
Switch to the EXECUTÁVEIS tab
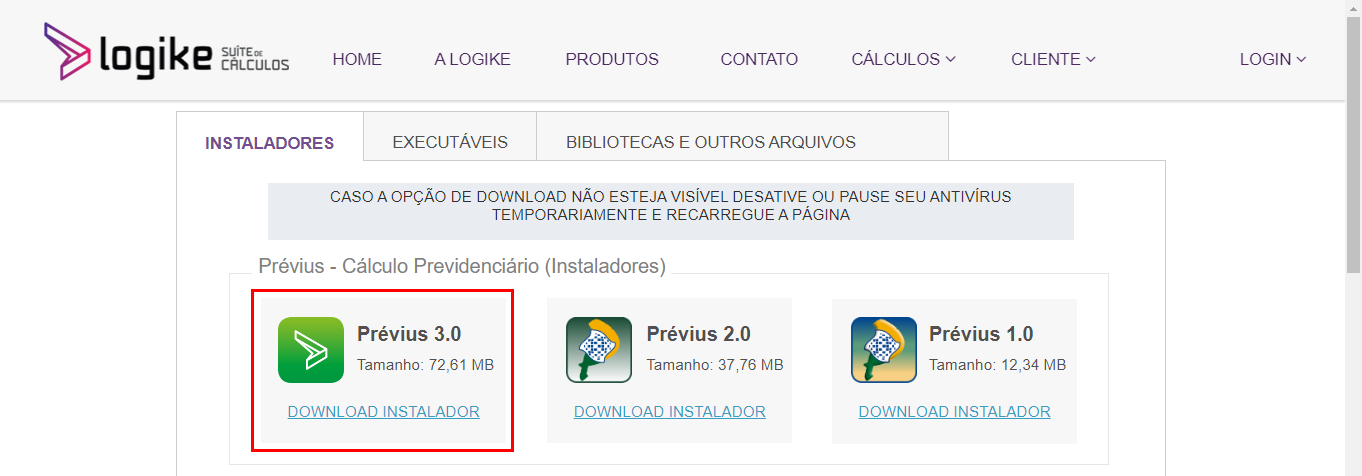pos(450,141)
